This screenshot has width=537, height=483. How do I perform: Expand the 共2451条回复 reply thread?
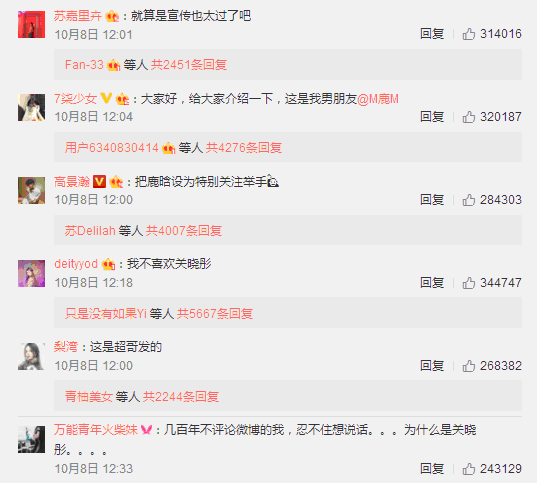pos(189,65)
